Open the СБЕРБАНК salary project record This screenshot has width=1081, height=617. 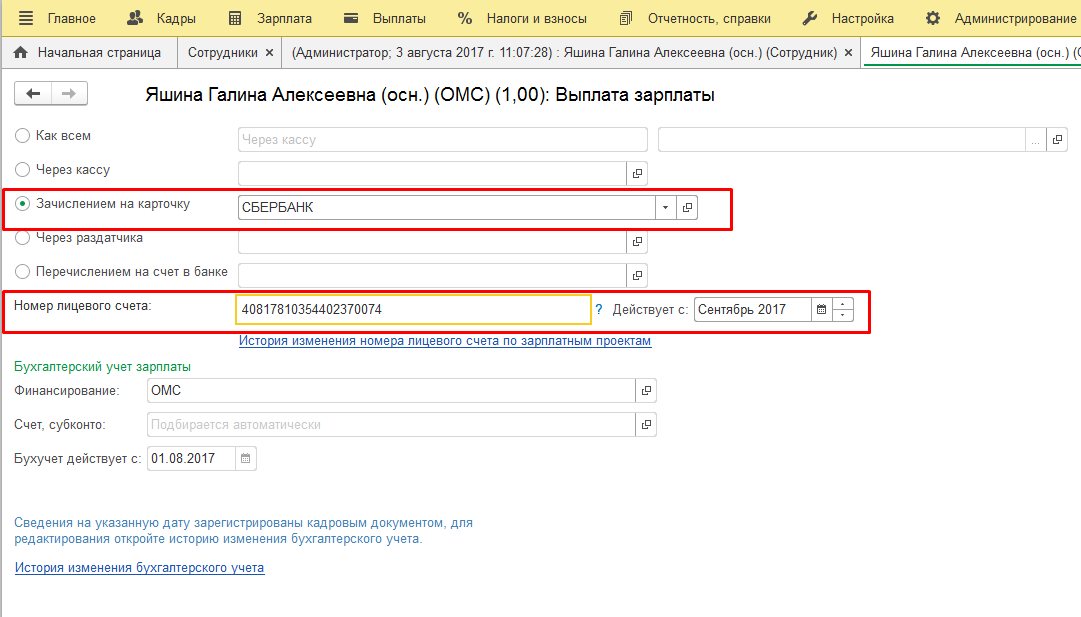687,207
